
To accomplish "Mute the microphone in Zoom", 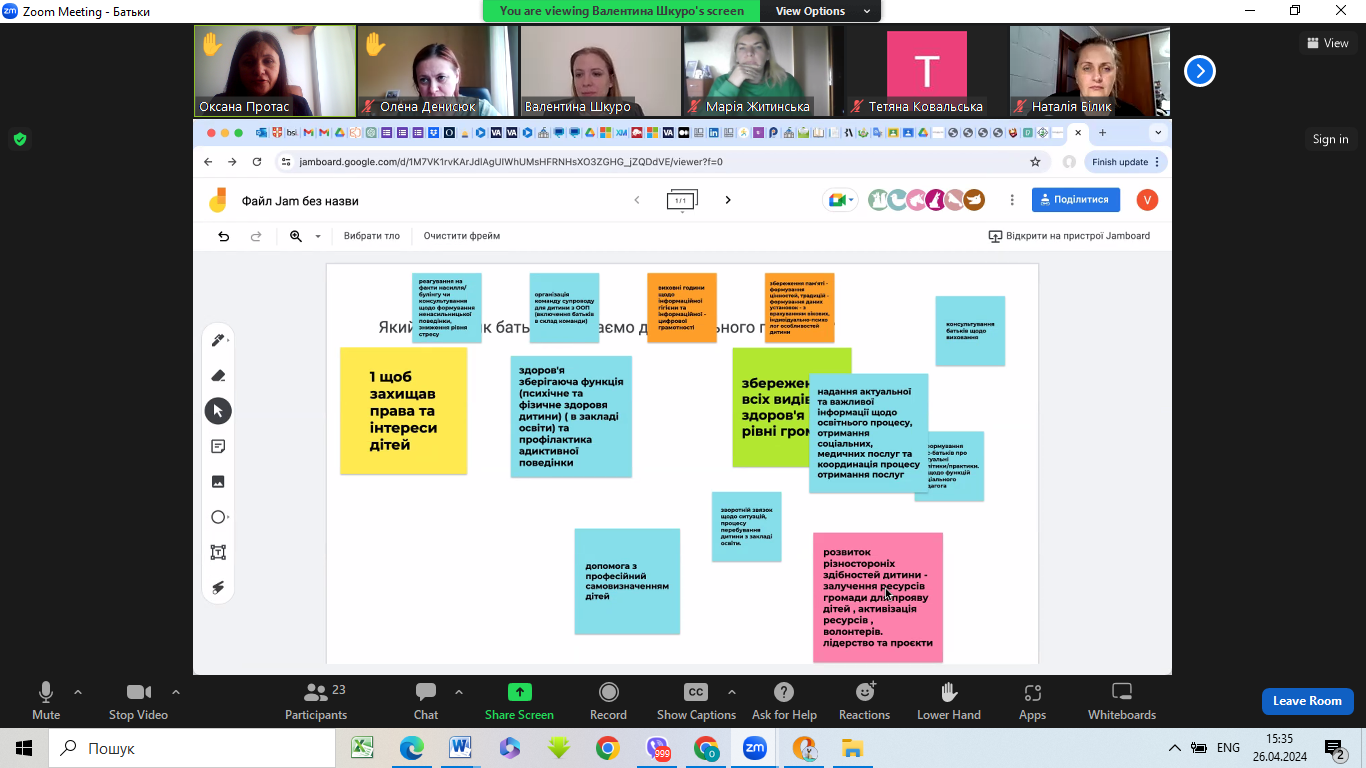I will pos(46,700).
